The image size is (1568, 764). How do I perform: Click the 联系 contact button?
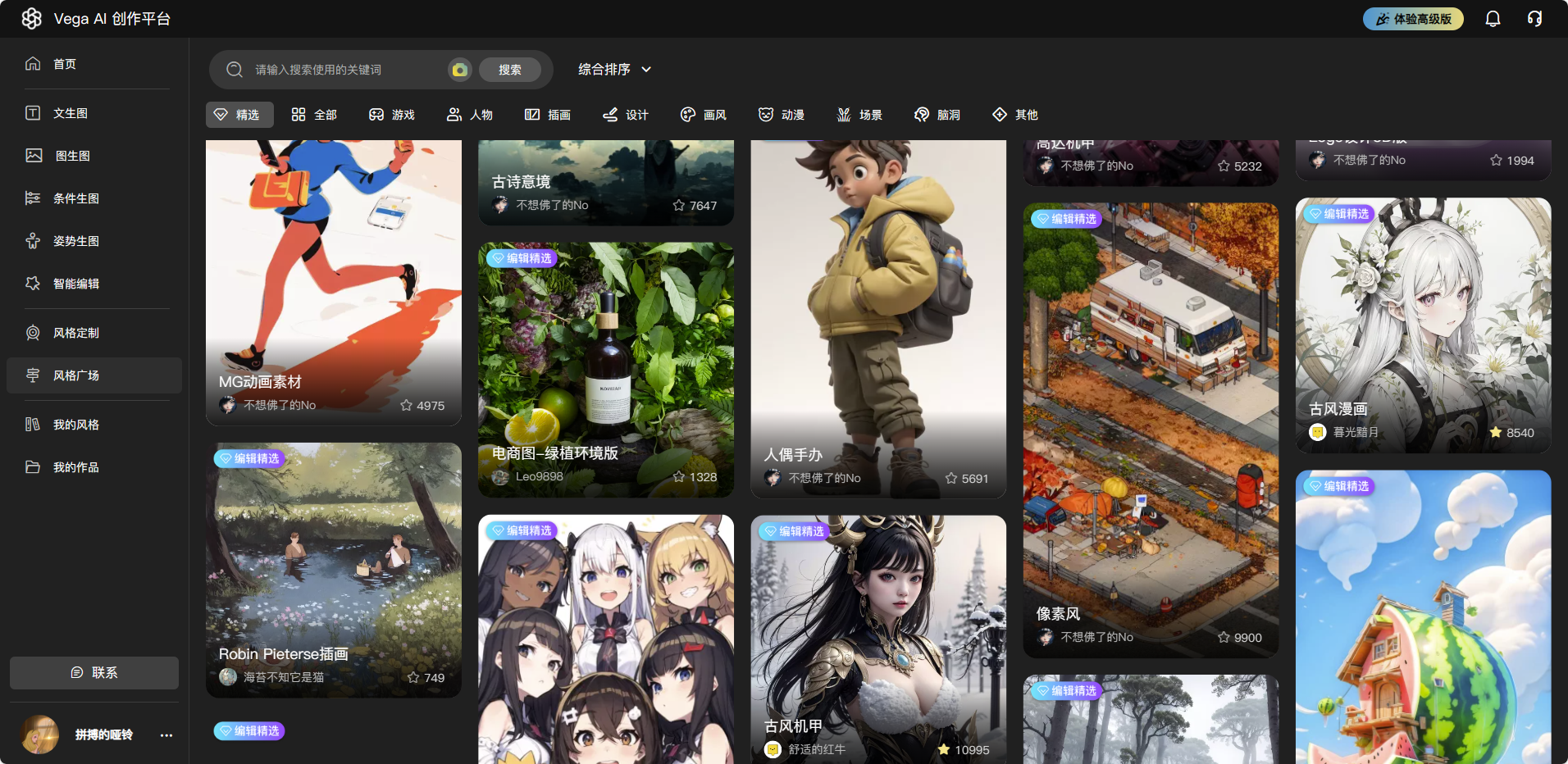click(x=94, y=673)
